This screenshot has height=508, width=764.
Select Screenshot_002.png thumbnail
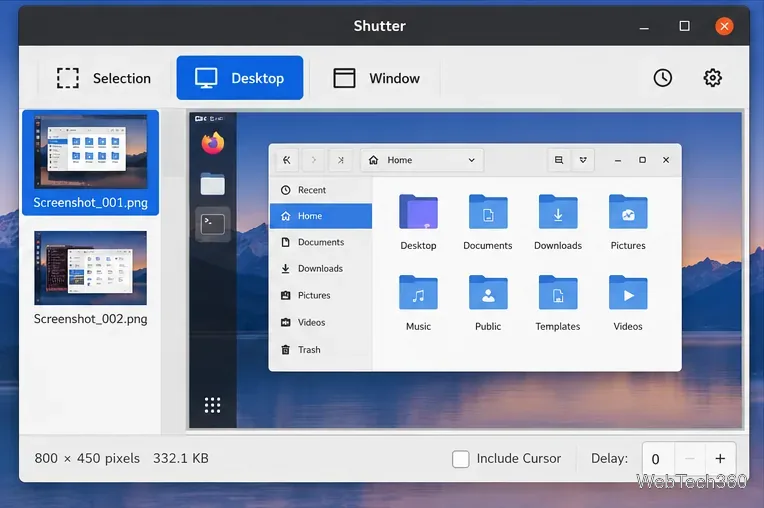coord(91,268)
